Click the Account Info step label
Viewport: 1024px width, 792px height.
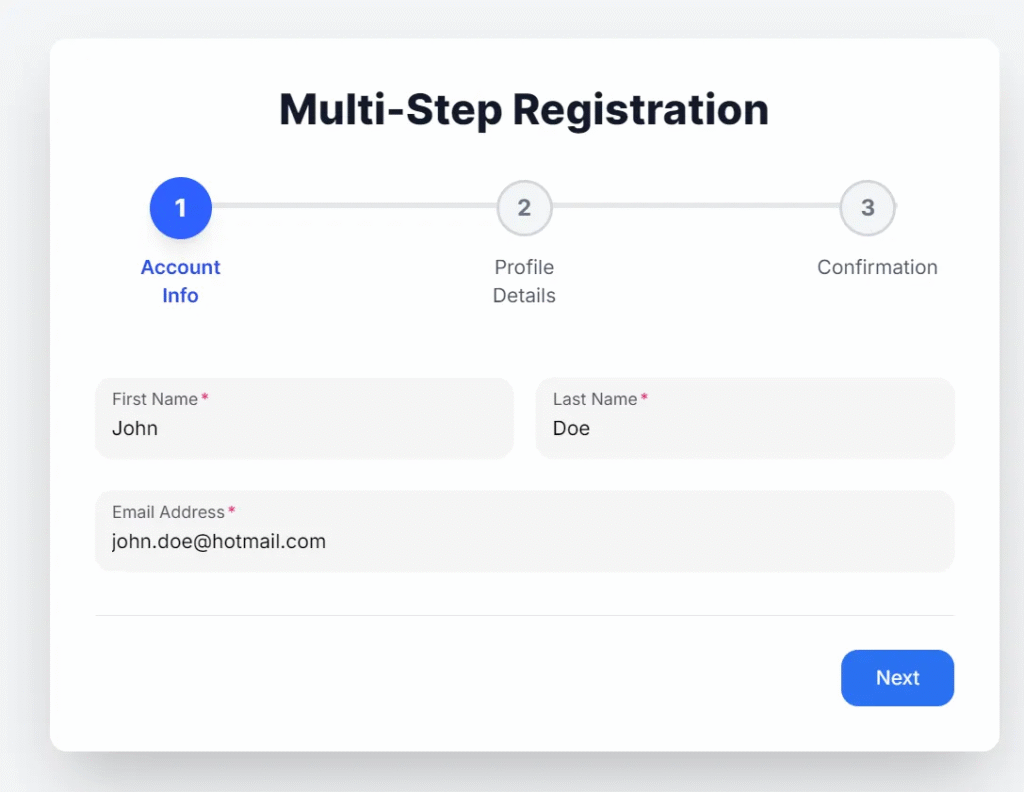click(180, 281)
